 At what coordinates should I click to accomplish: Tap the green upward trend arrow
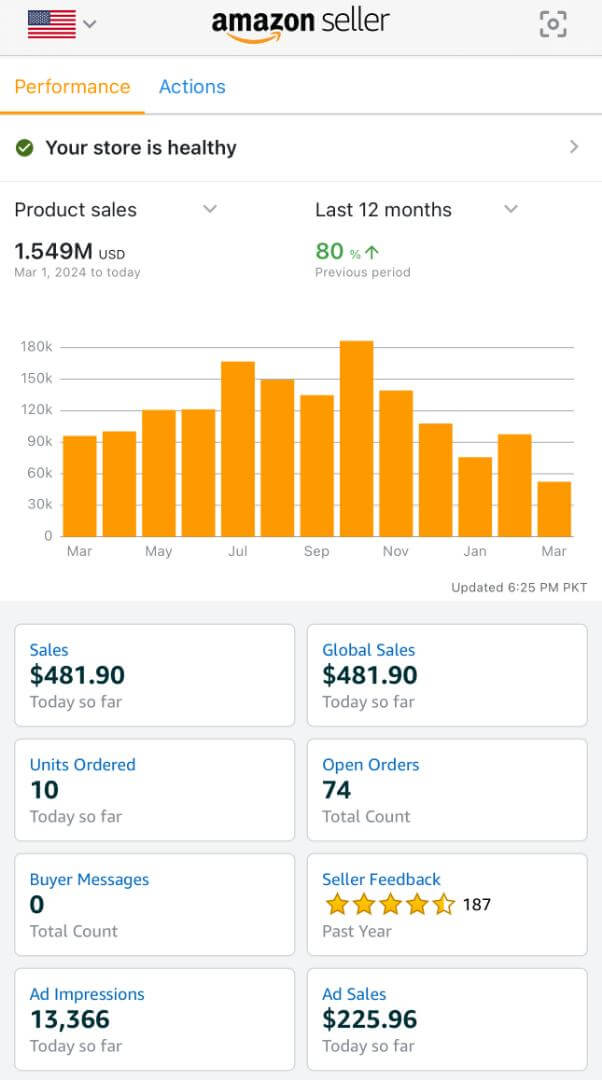pos(372,252)
